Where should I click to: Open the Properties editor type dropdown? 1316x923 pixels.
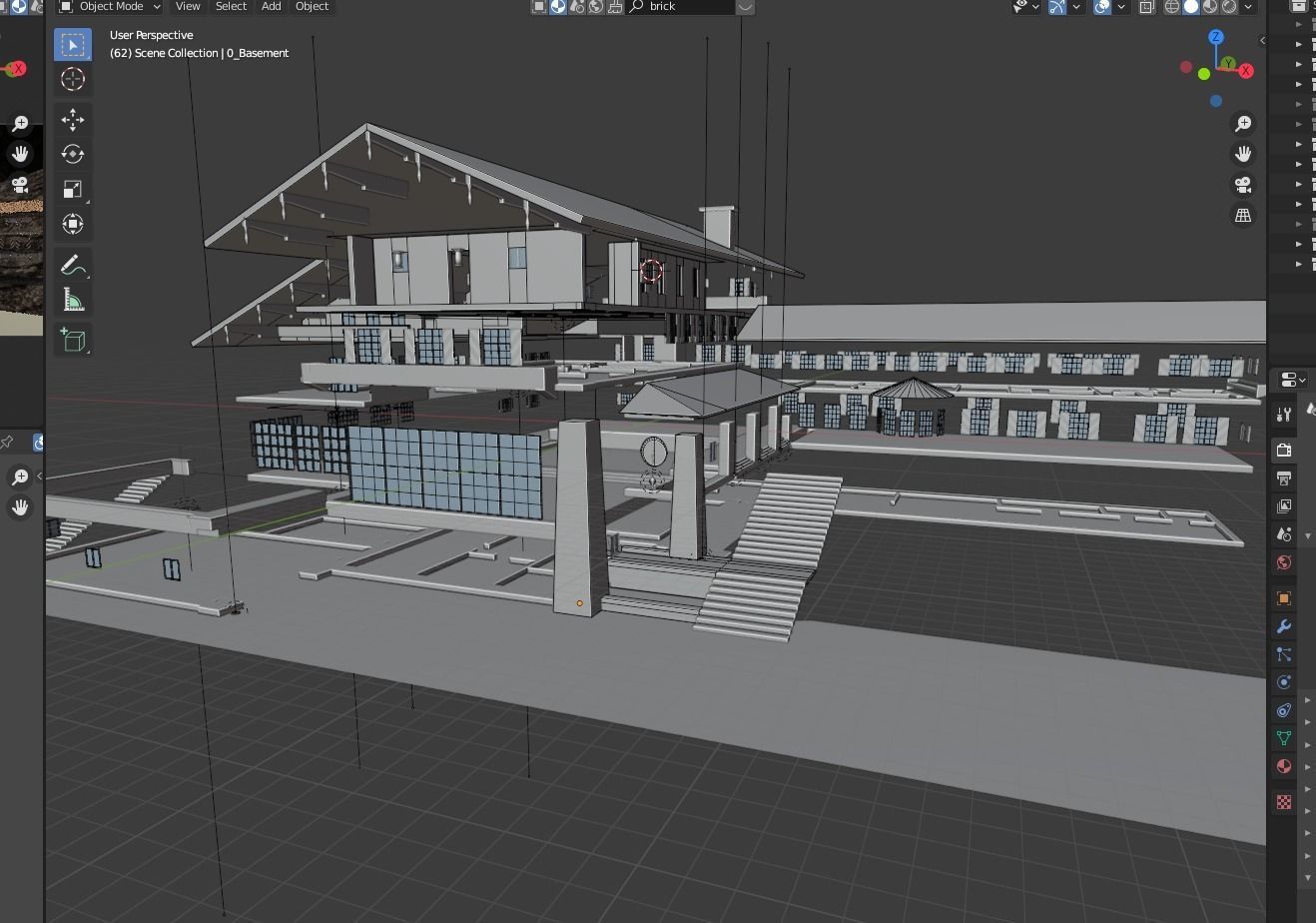[x=1293, y=380]
